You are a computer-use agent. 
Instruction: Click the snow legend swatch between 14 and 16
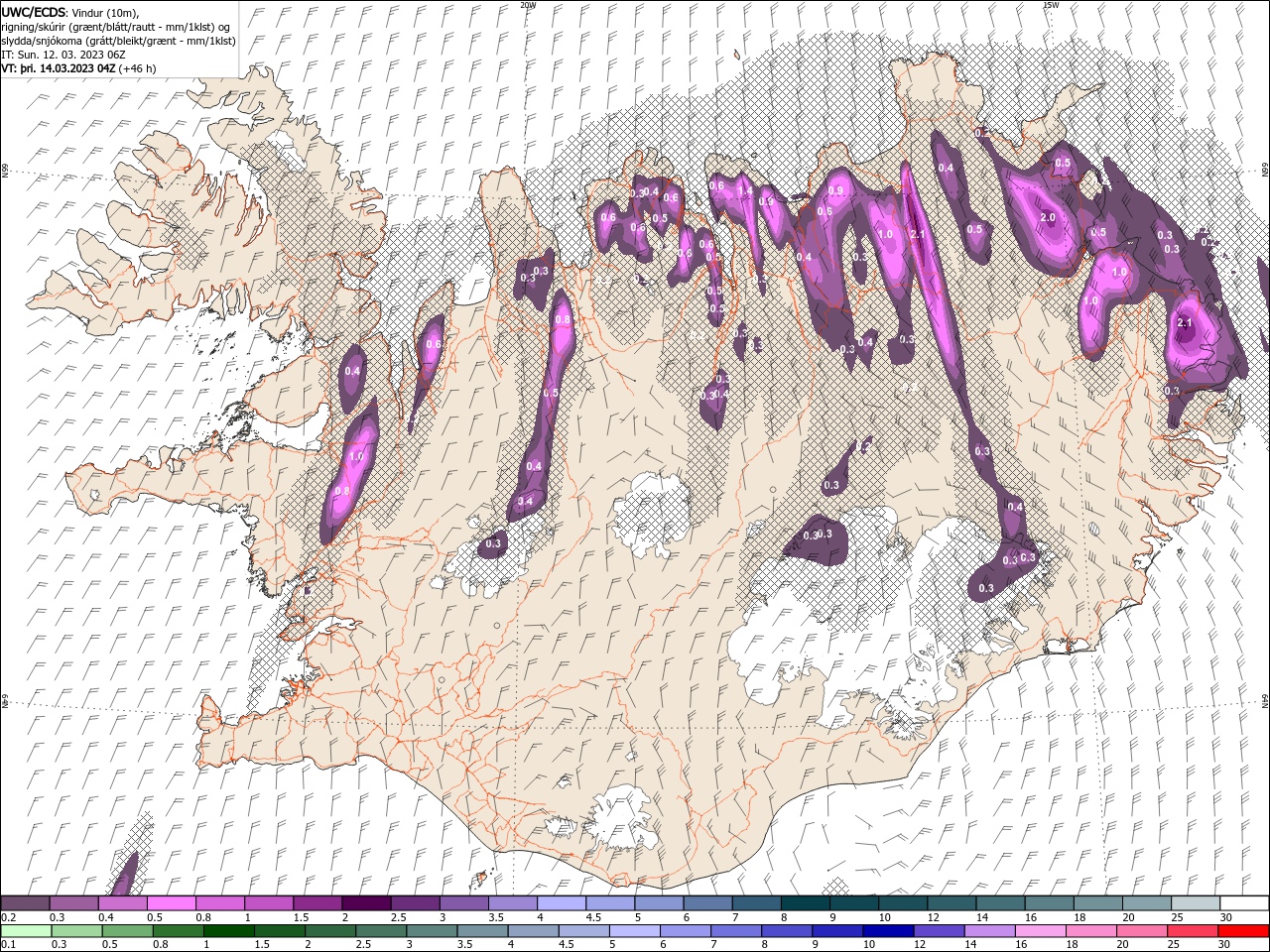coord(1000,903)
